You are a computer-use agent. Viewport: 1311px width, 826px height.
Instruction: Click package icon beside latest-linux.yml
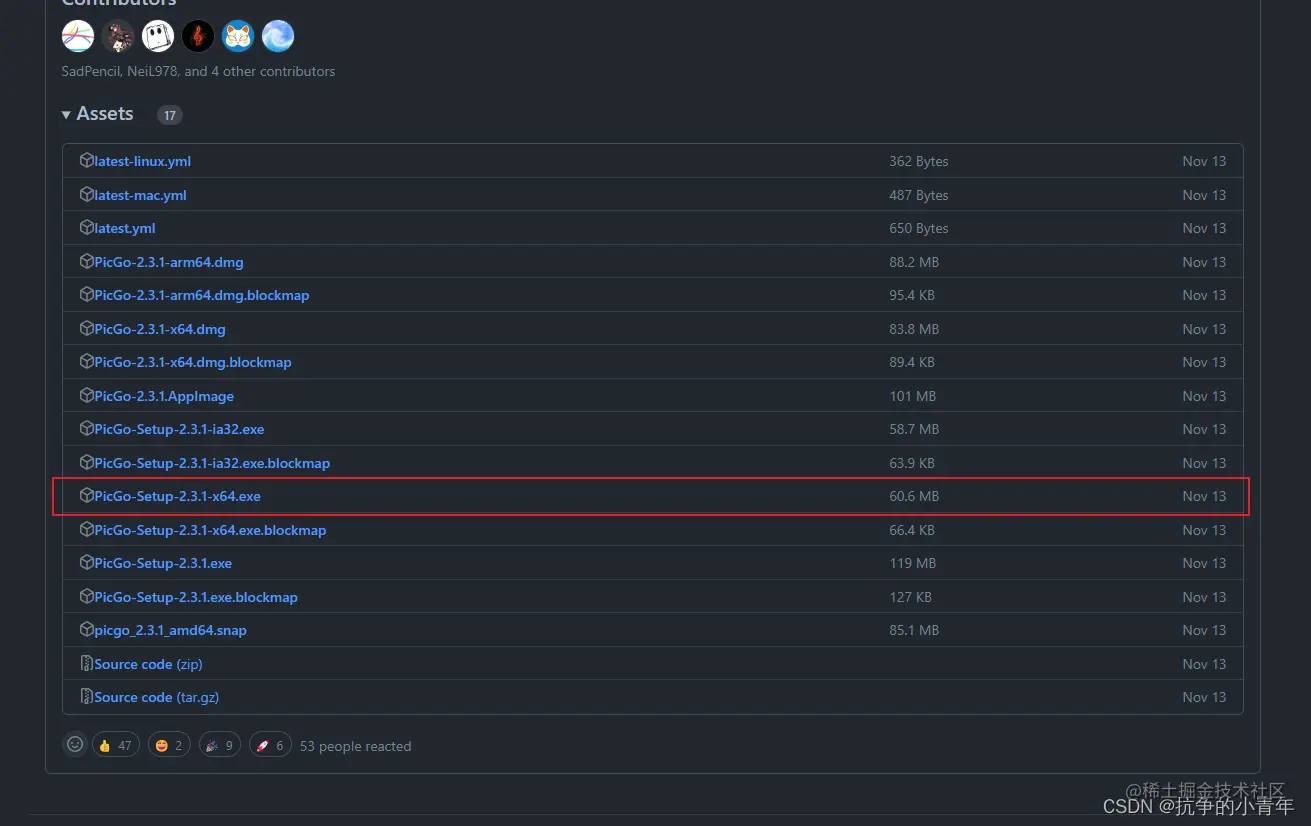(x=86, y=161)
